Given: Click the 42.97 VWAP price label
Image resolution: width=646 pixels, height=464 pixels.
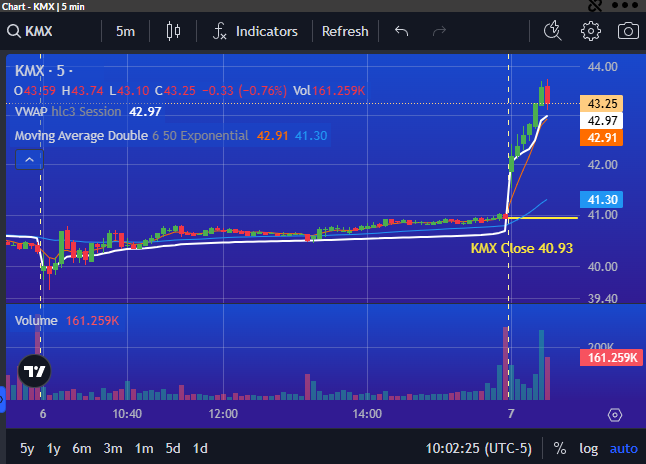Looking at the screenshot, I should tap(602, 121).
